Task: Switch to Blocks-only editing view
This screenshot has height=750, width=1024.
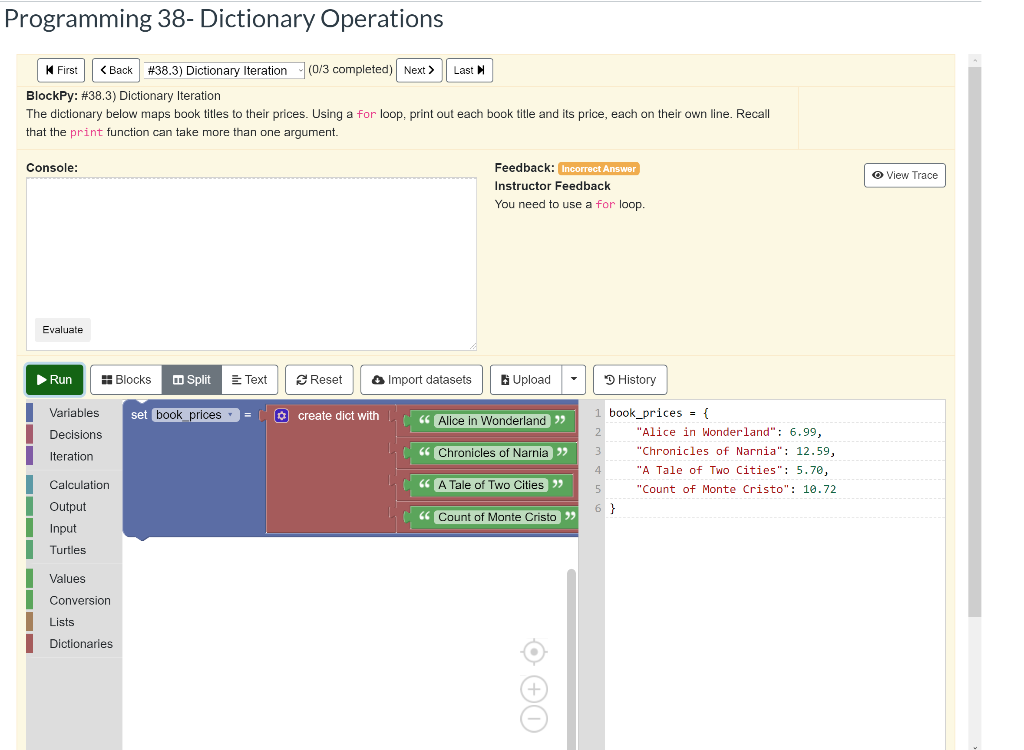Action: (125, 379)
